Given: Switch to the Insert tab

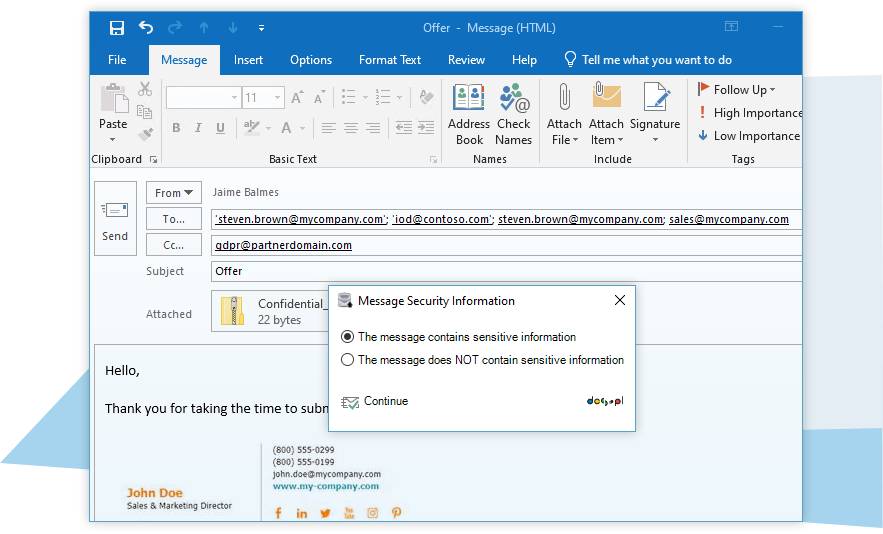Looking at the screenshot, I should click(248, 60).
